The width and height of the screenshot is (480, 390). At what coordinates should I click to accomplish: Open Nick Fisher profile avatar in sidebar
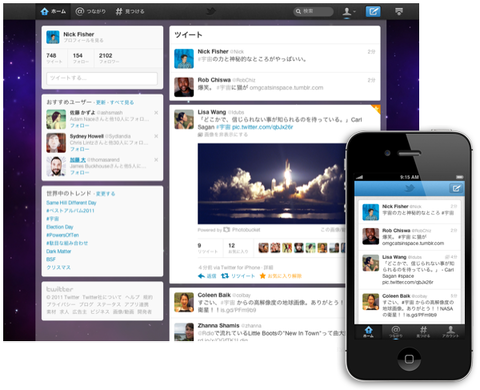pyautogui.click(x=53, y=37)
